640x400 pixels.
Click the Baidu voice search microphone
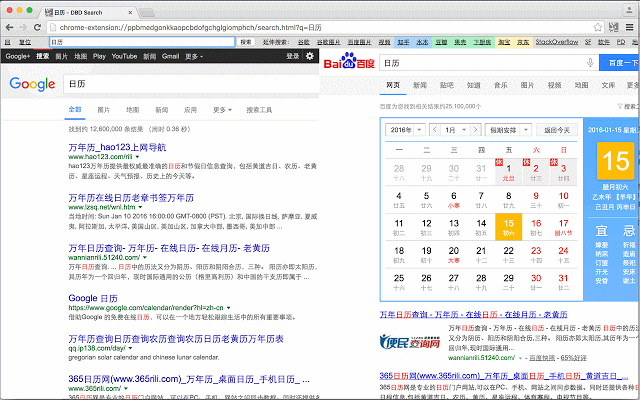tap(590, 63)
